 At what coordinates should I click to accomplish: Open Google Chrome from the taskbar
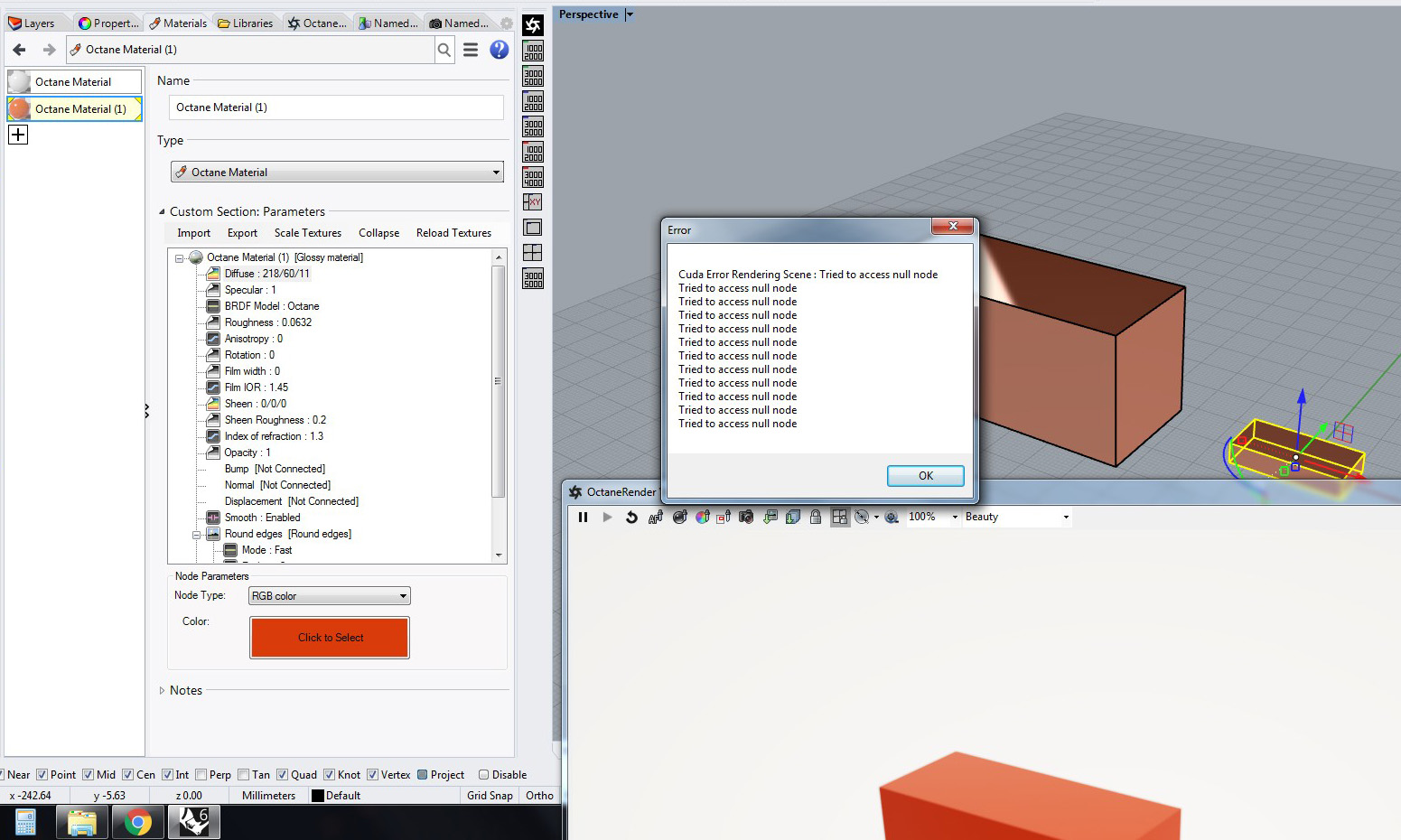(x=138, y=822)
